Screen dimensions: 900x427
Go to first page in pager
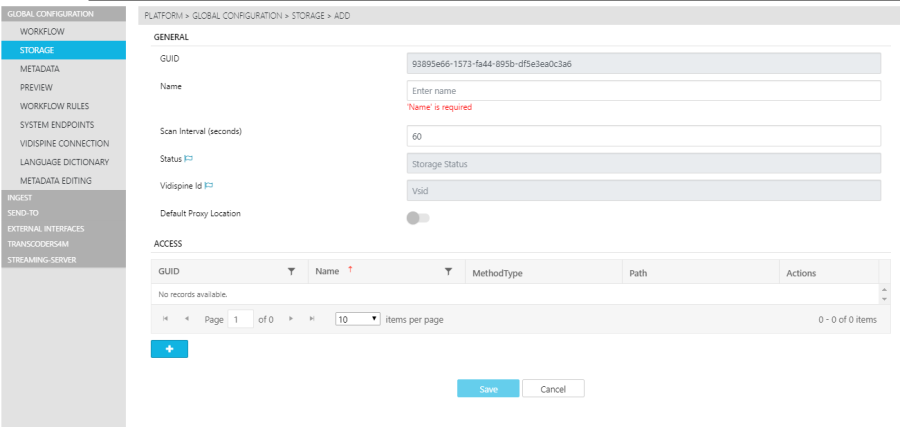pyautogui.click(x=165, y=319)
